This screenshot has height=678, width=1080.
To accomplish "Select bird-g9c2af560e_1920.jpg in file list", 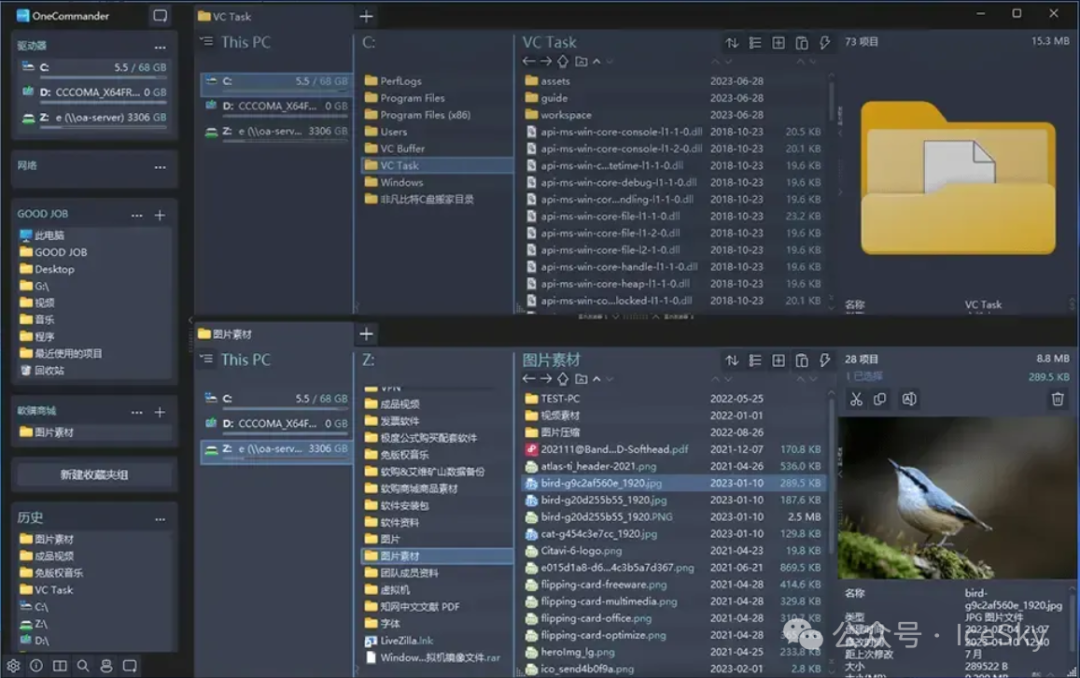I will (601, 483).
